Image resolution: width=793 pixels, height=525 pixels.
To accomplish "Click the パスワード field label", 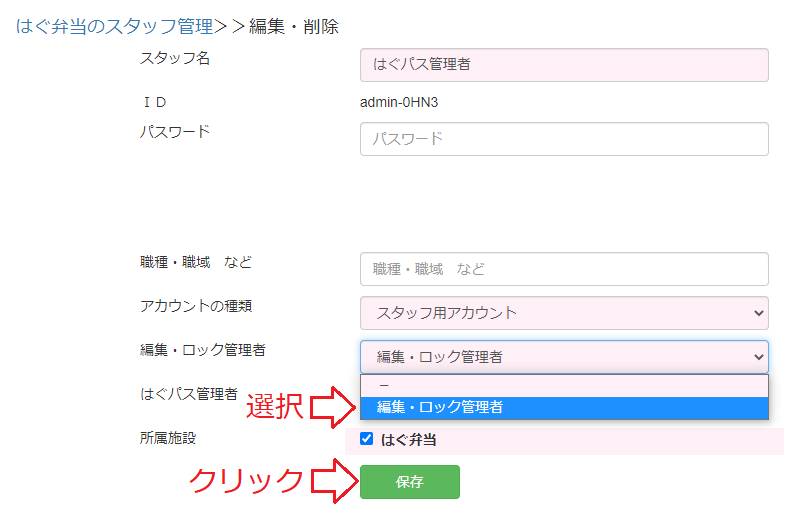I will (175, 131).
